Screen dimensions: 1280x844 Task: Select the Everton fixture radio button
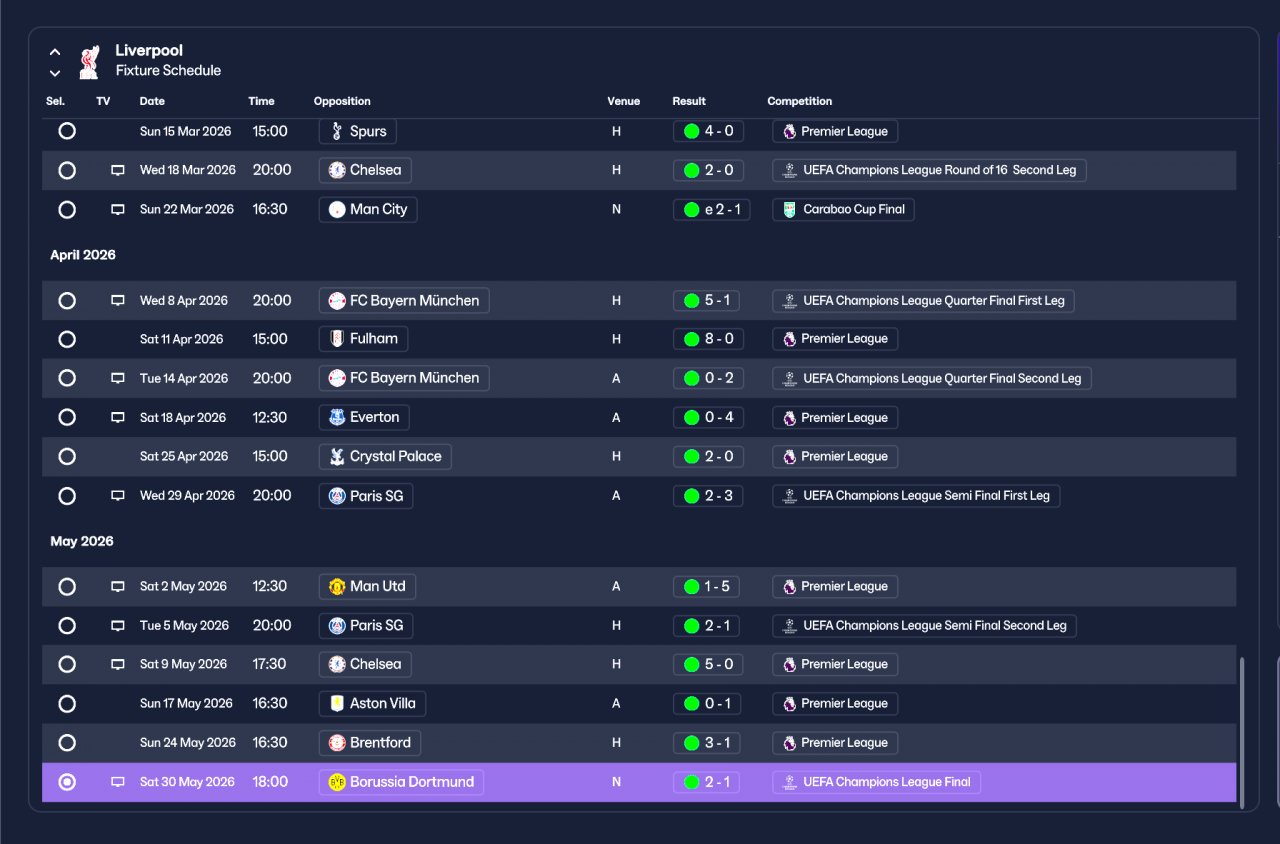pyautogui.click(x=67, y=417)
